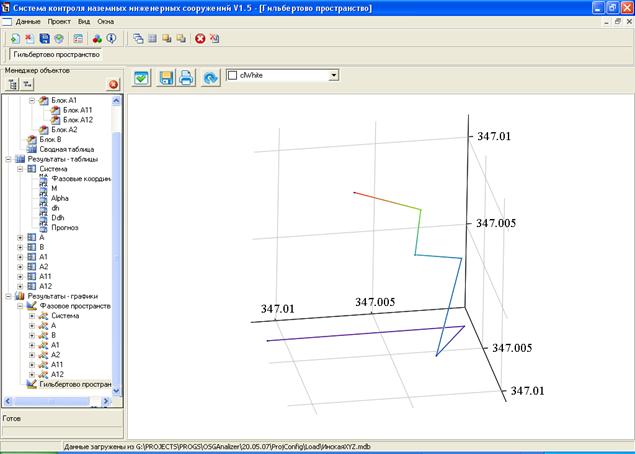Expand table node A11 under Результаты - таблицы
Screen dimensions: 635x454
pyautogui.click(x=20, y=277)
